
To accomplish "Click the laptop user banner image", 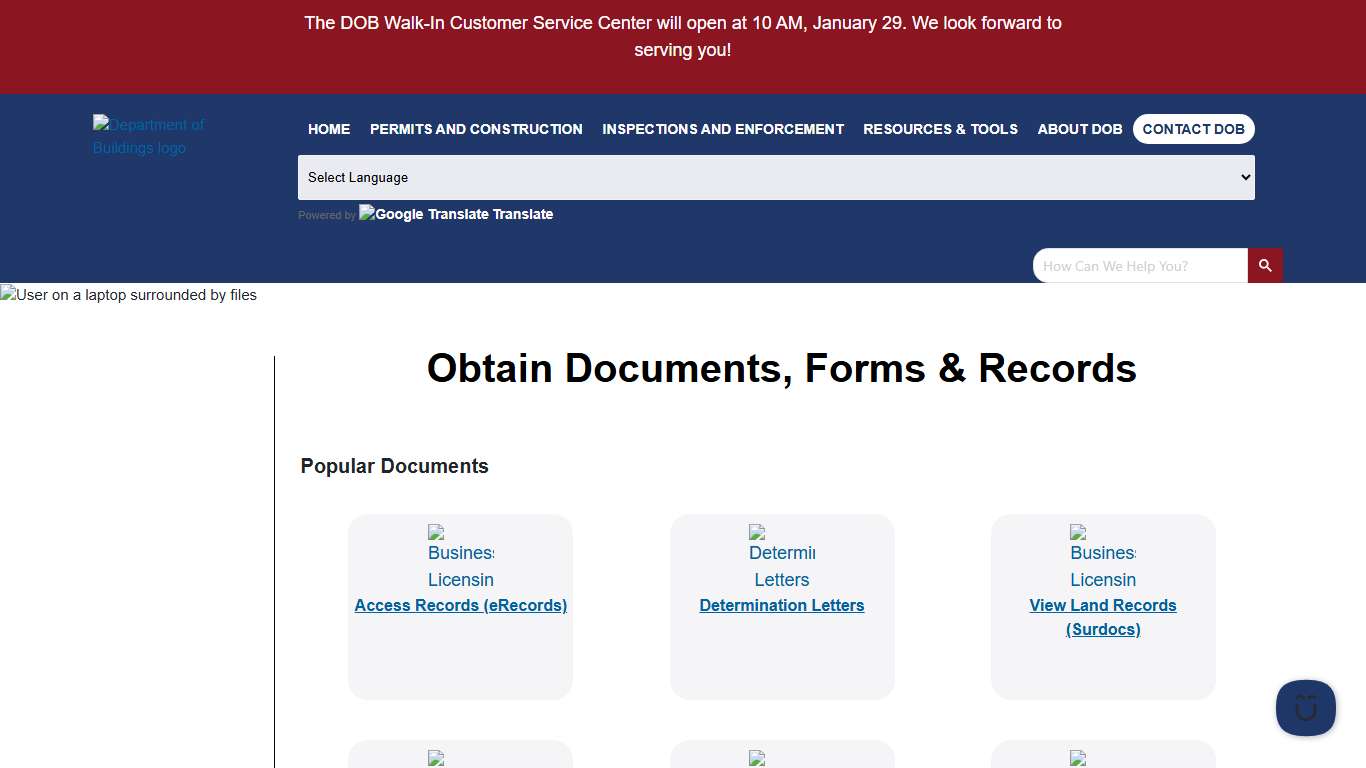I will [x=128, y=295].
